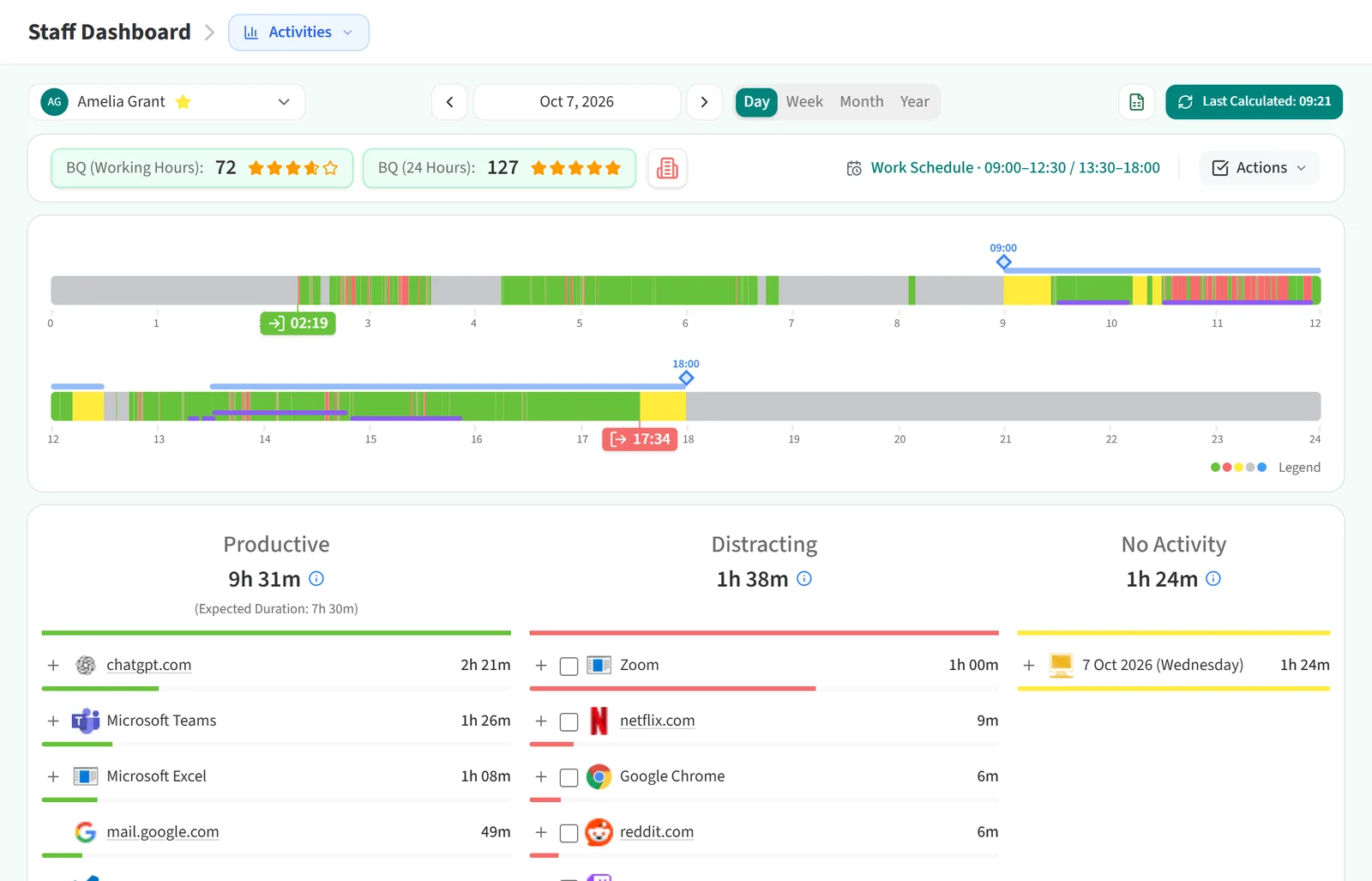Go to the previous day arrow
Viewport: 1372px width, 881px height.
(449, 102)
